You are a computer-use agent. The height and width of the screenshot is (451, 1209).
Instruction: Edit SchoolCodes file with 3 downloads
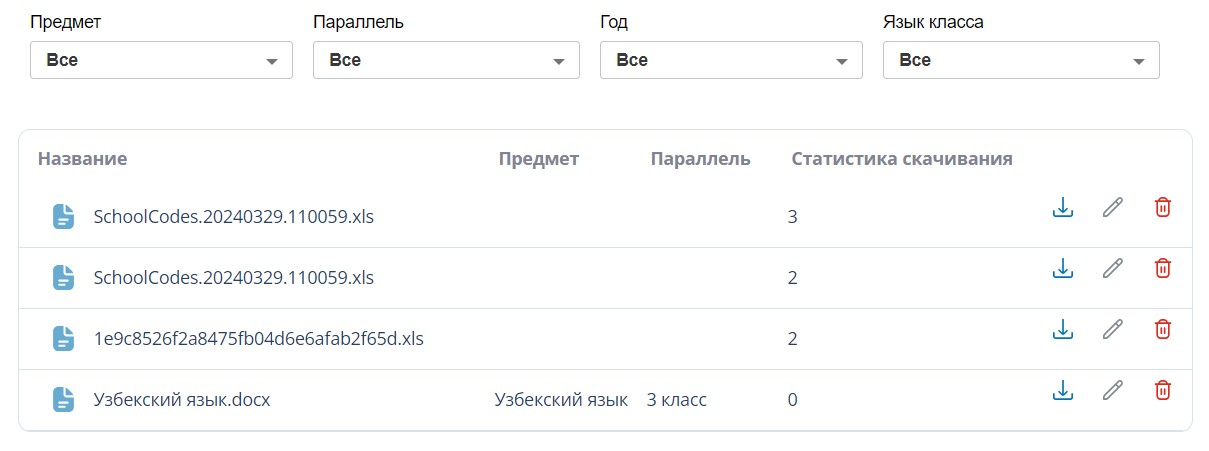click(1112, 207)
